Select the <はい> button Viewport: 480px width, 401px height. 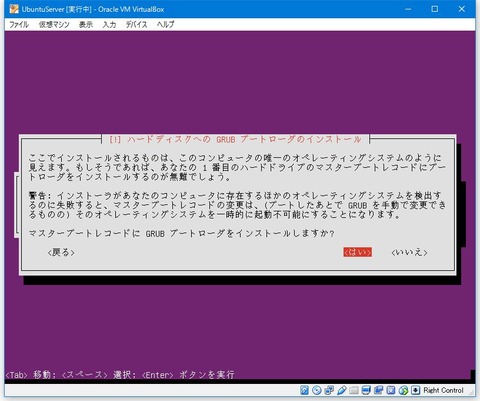click(x=357, y=252)
